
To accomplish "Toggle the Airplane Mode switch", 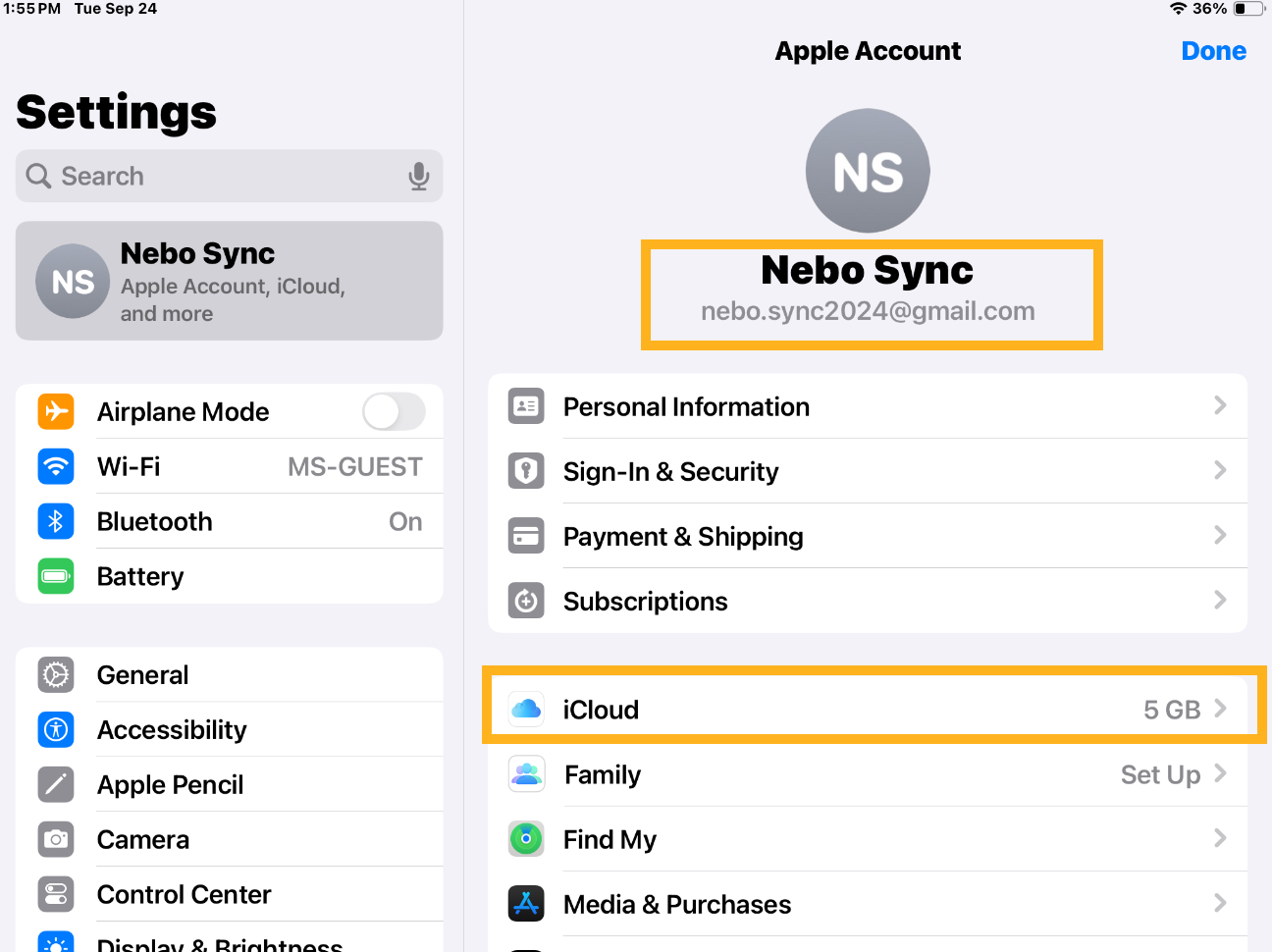I will [x=394, y=411].
